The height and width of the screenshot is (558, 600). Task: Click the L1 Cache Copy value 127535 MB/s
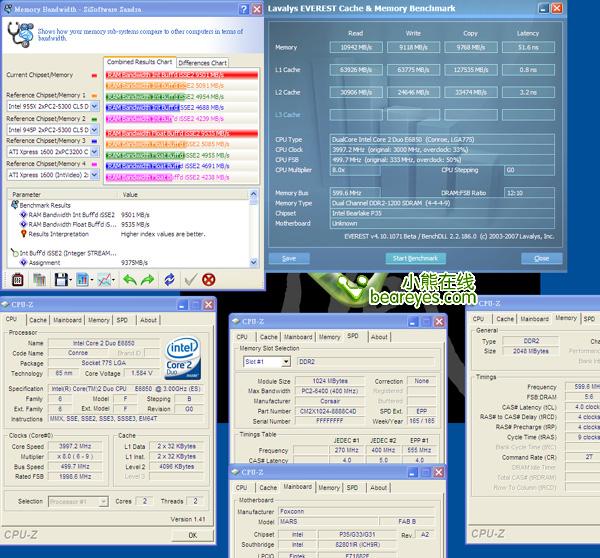[x=471, y=70]
